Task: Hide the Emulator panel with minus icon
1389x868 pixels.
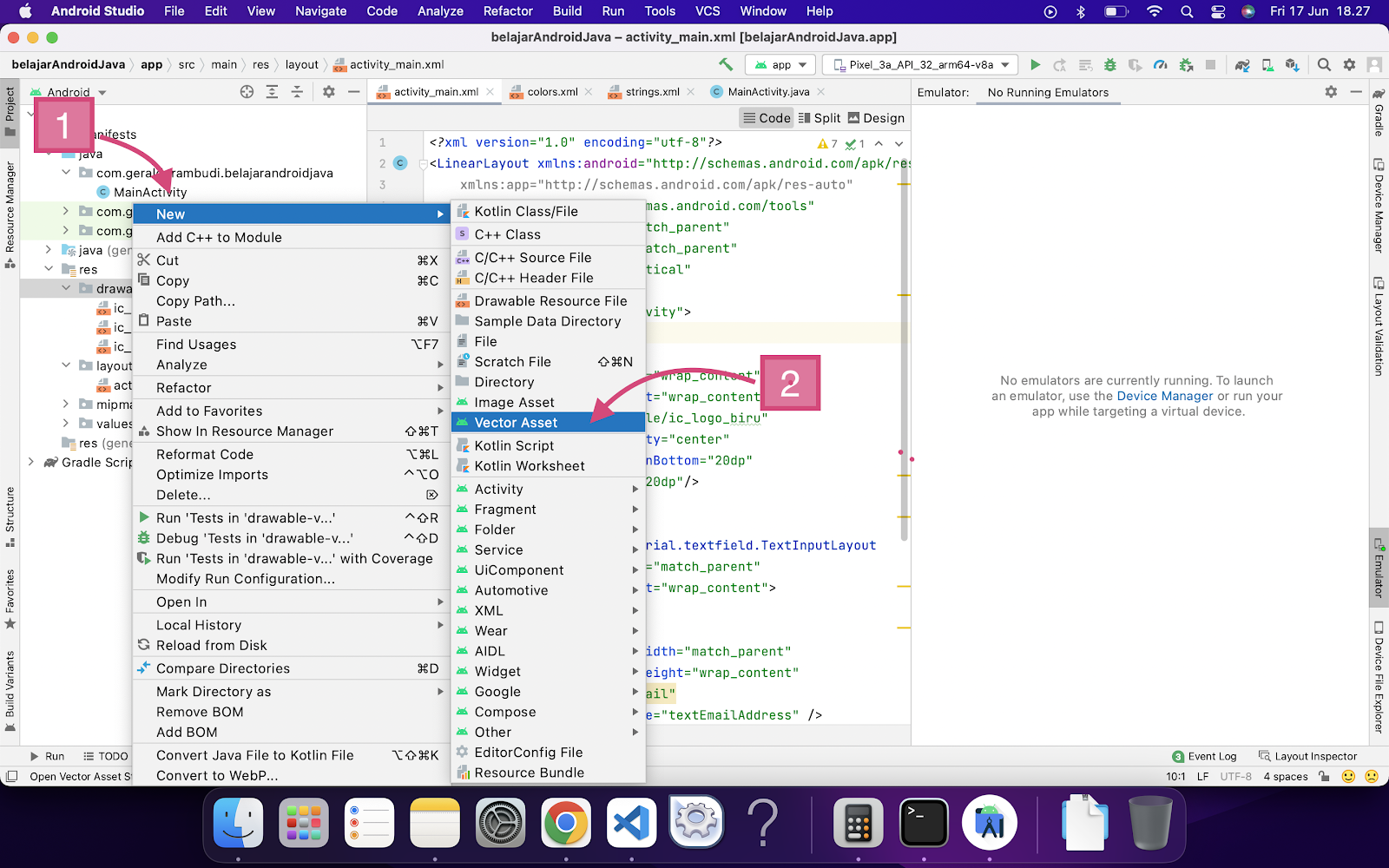Action: click(x=1356, y=92)
